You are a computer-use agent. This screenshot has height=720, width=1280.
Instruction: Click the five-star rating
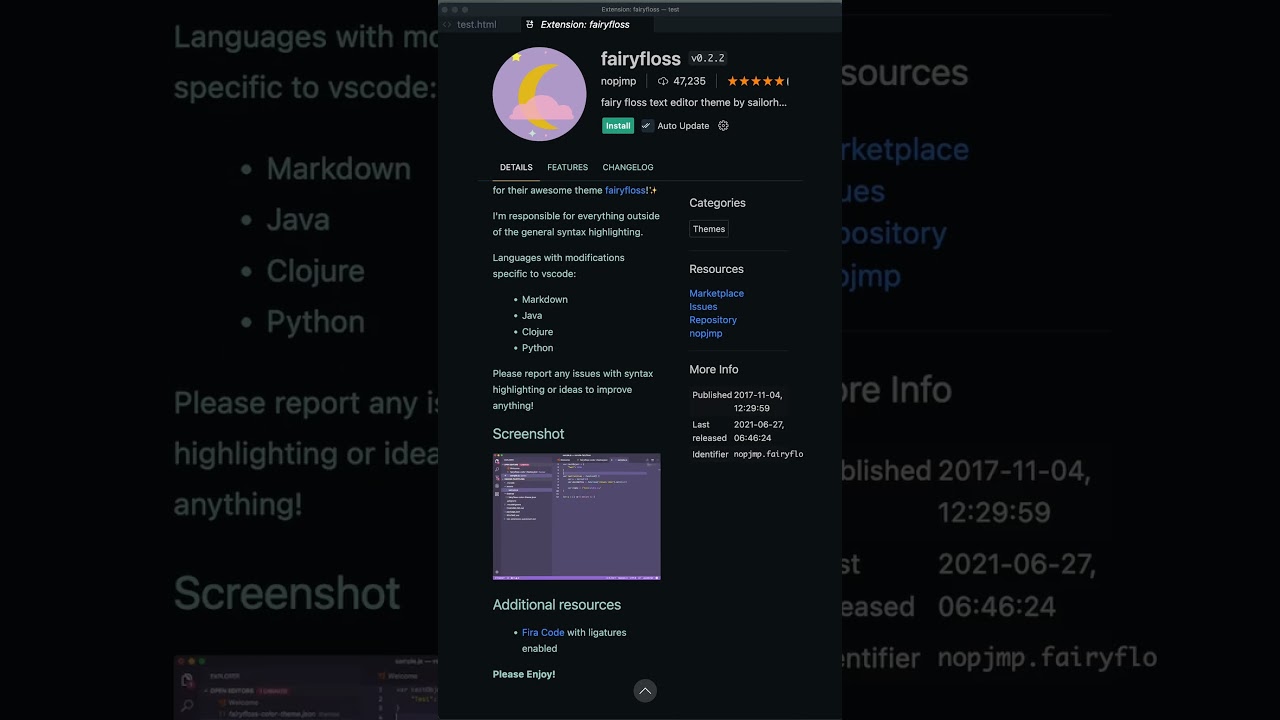coord(757,81)
